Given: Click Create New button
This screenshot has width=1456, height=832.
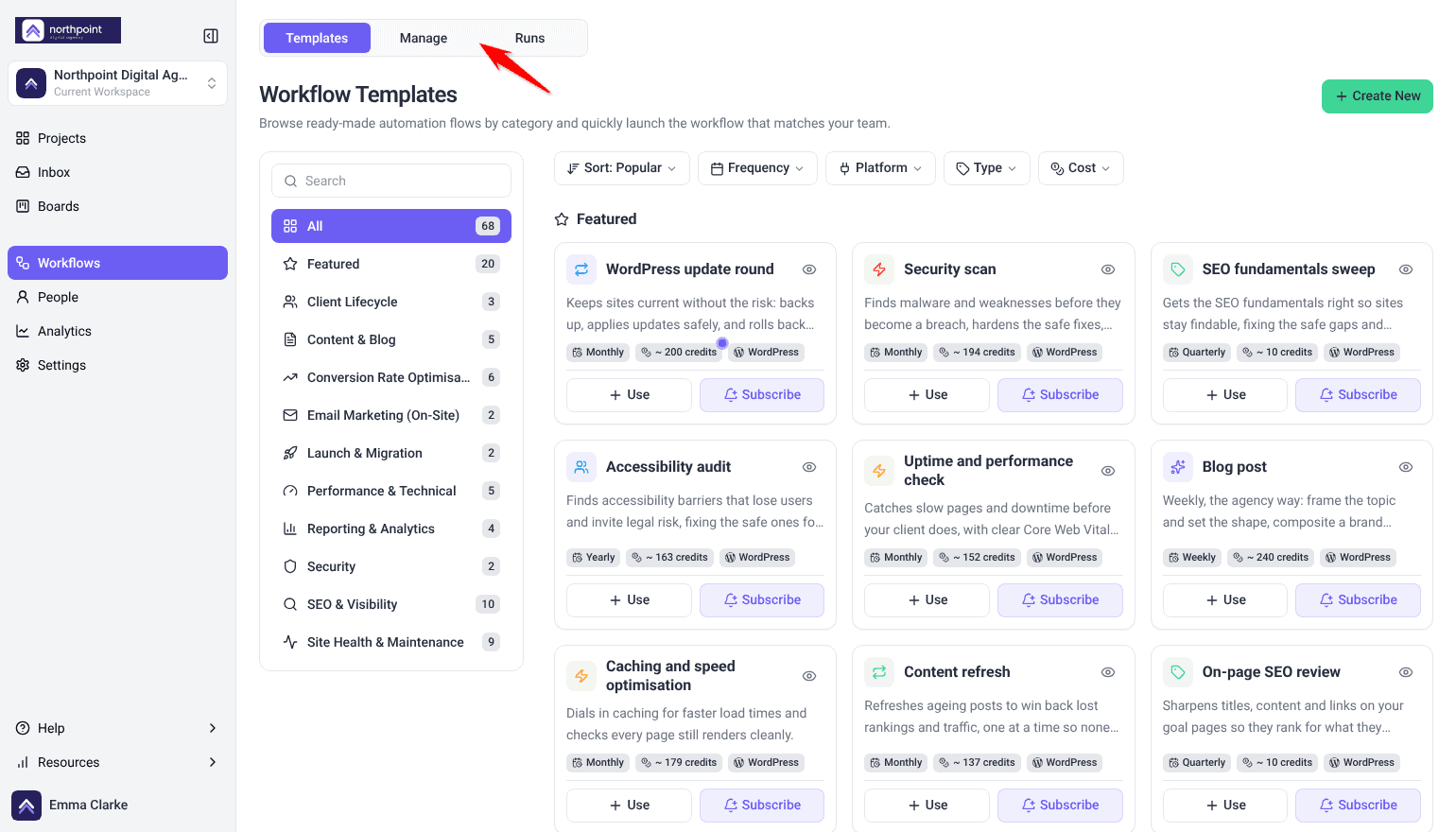Looking at the screenshot, I should click(1378, 96).
